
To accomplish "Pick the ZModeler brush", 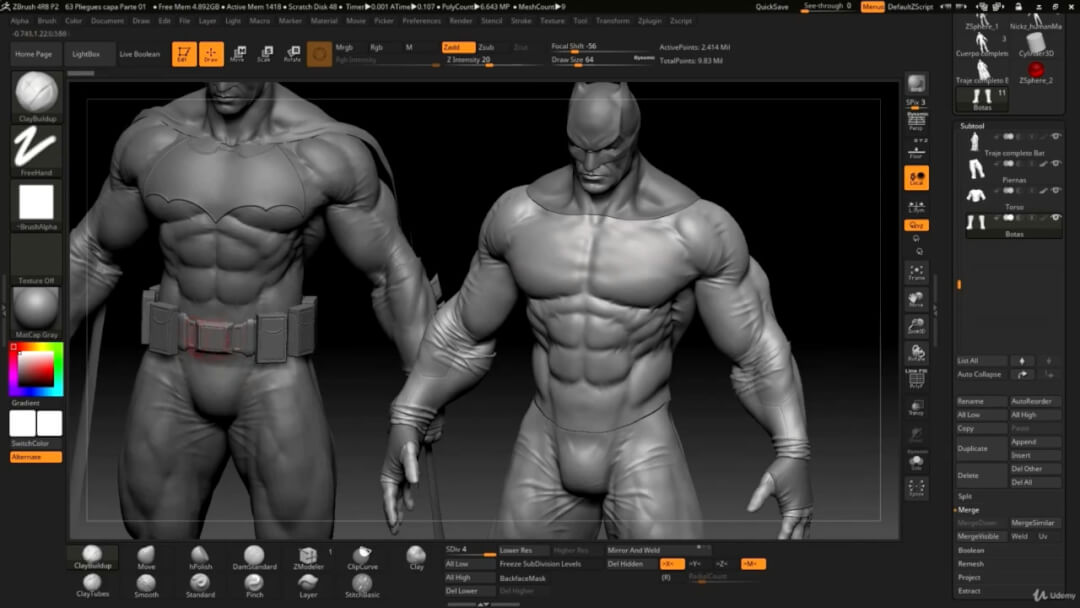I will pyautogui.click(x=308, y=557).
